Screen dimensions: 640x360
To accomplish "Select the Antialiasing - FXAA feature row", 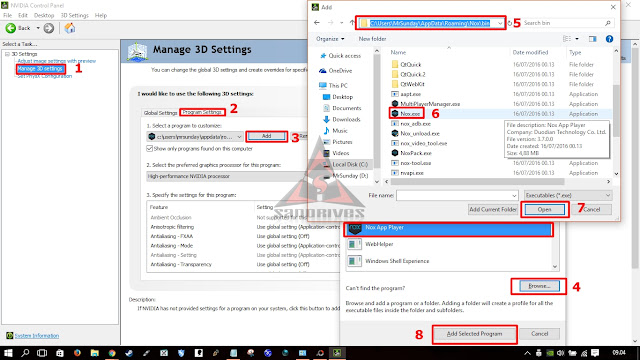I will 243,236.
